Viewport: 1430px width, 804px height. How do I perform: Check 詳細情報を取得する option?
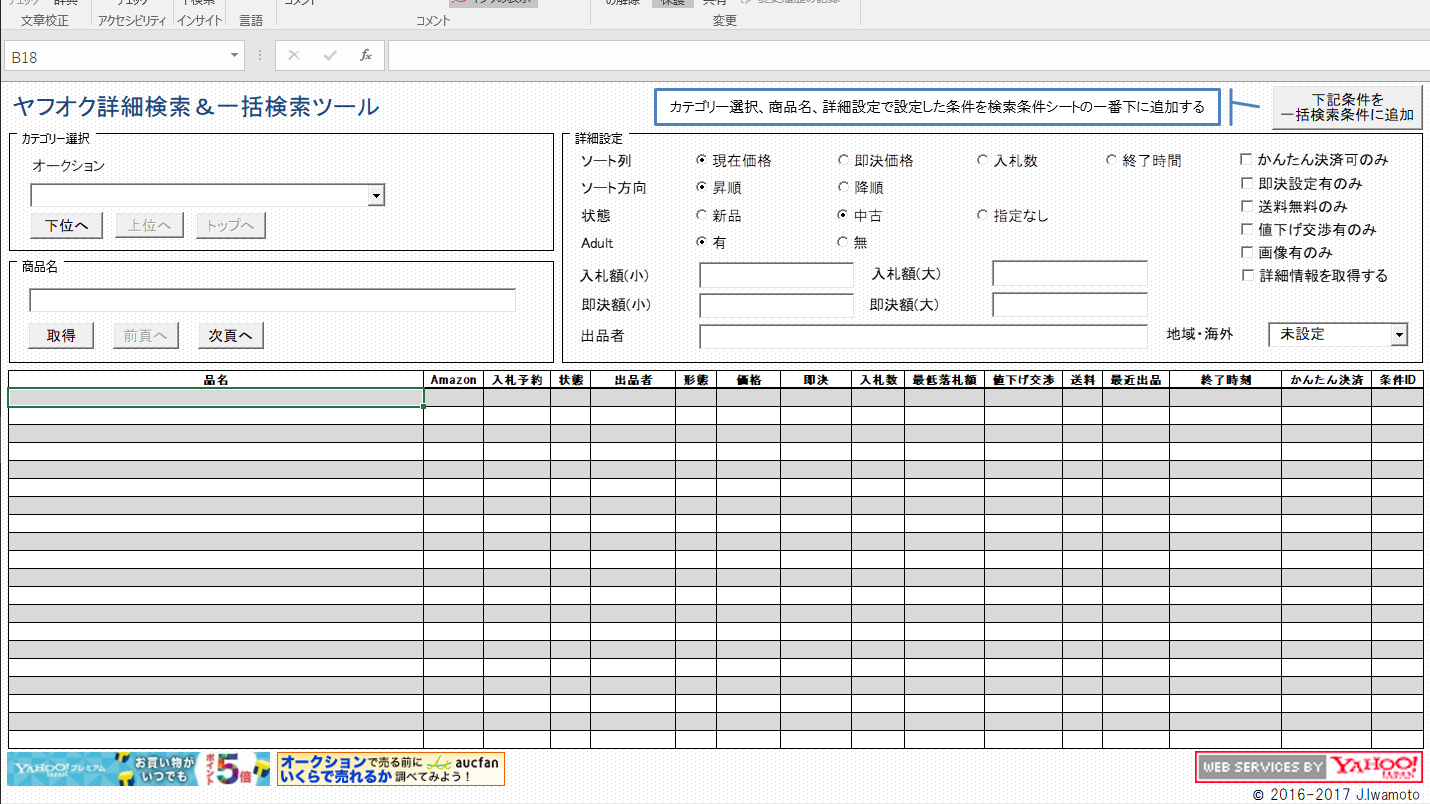1246,275
